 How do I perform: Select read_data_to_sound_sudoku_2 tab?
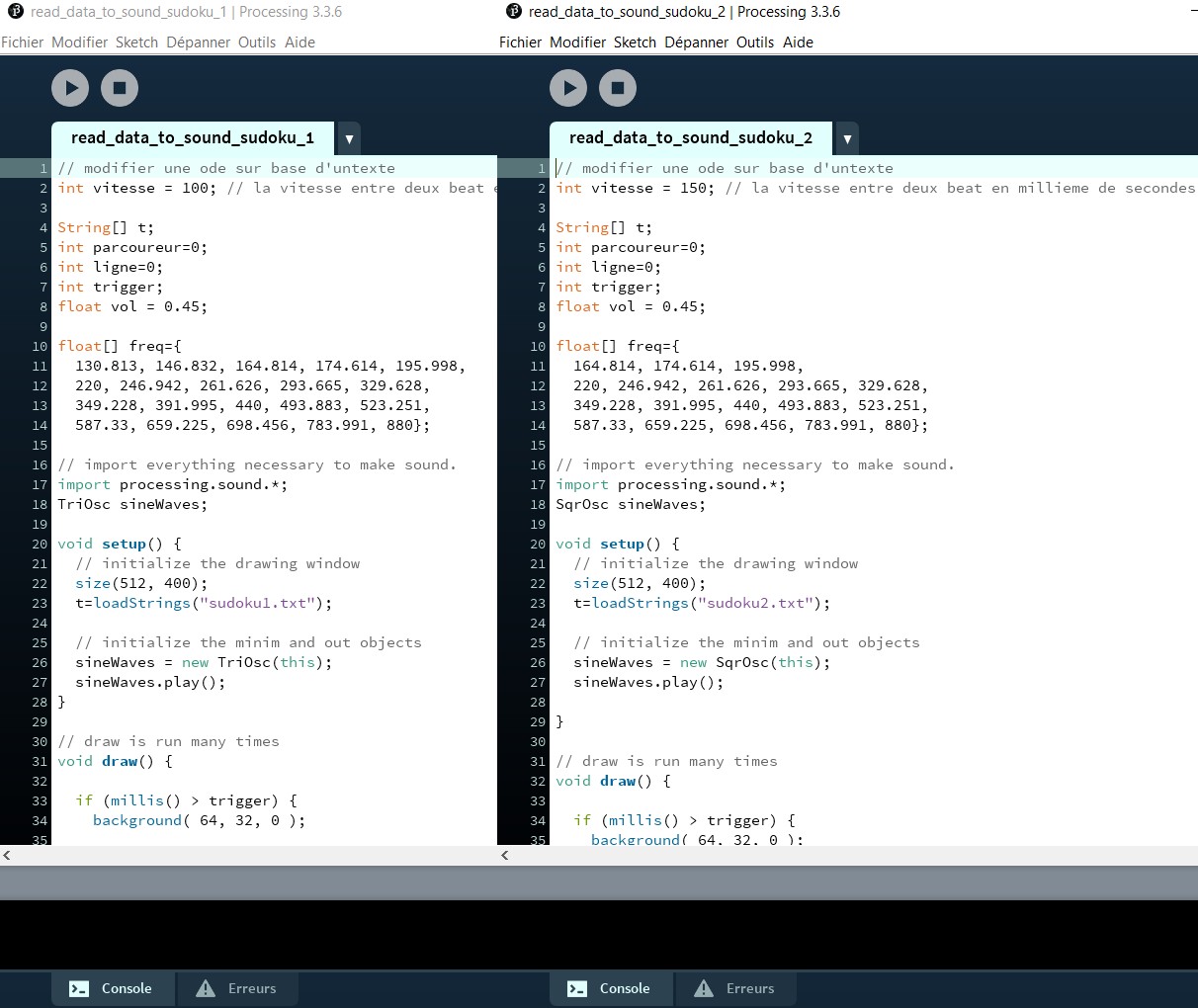691,138
